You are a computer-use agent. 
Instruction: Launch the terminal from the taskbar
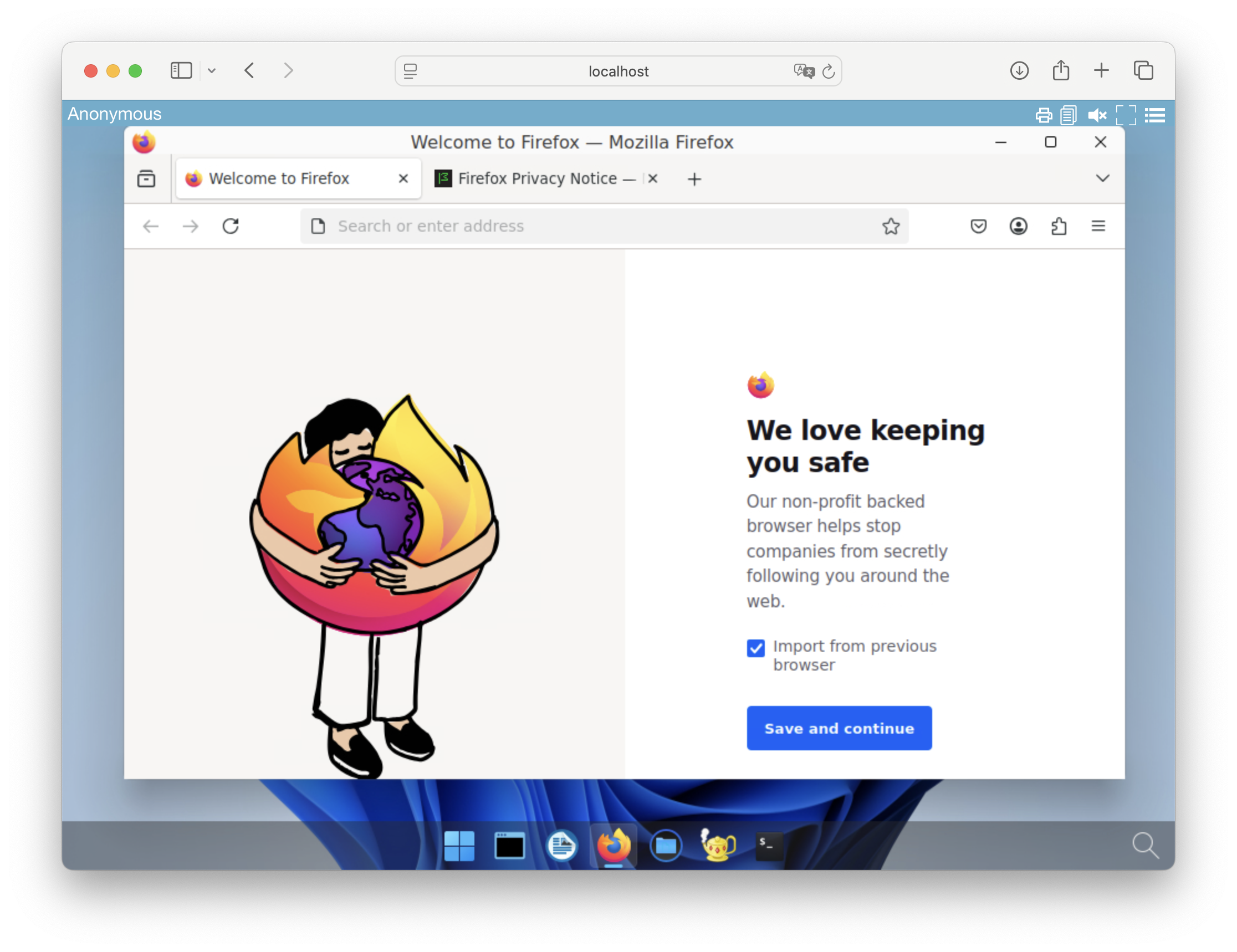click(x=769, y=846)
